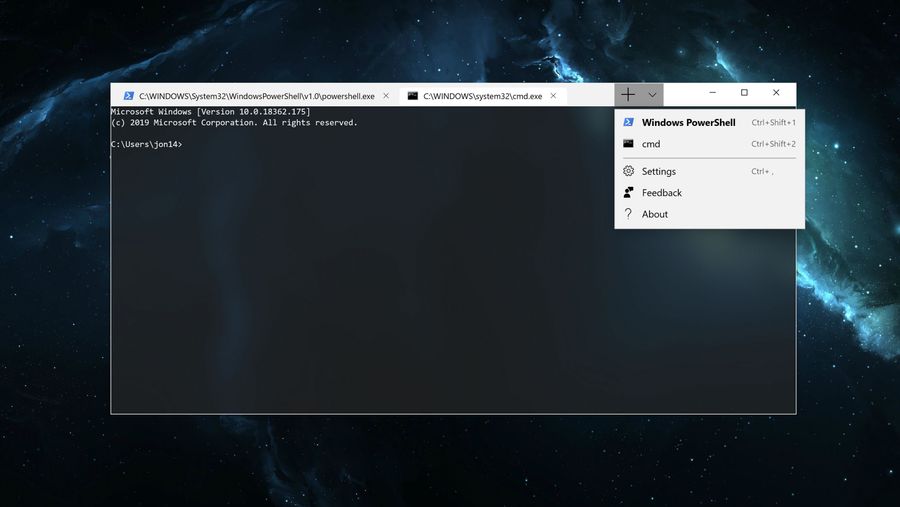Click the Microsoft Corporation copyright line
900x507 pixels.
click(234, 122)
